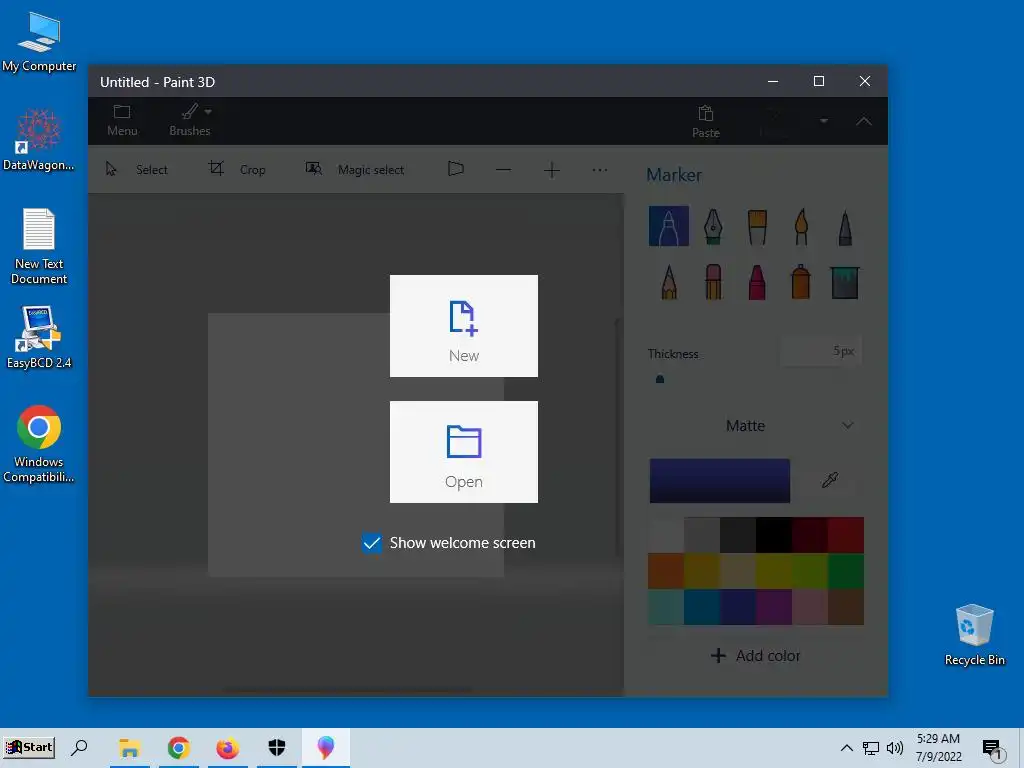Choose the bright red swatch
This screenshot has width=1024, height=768.
846,536
